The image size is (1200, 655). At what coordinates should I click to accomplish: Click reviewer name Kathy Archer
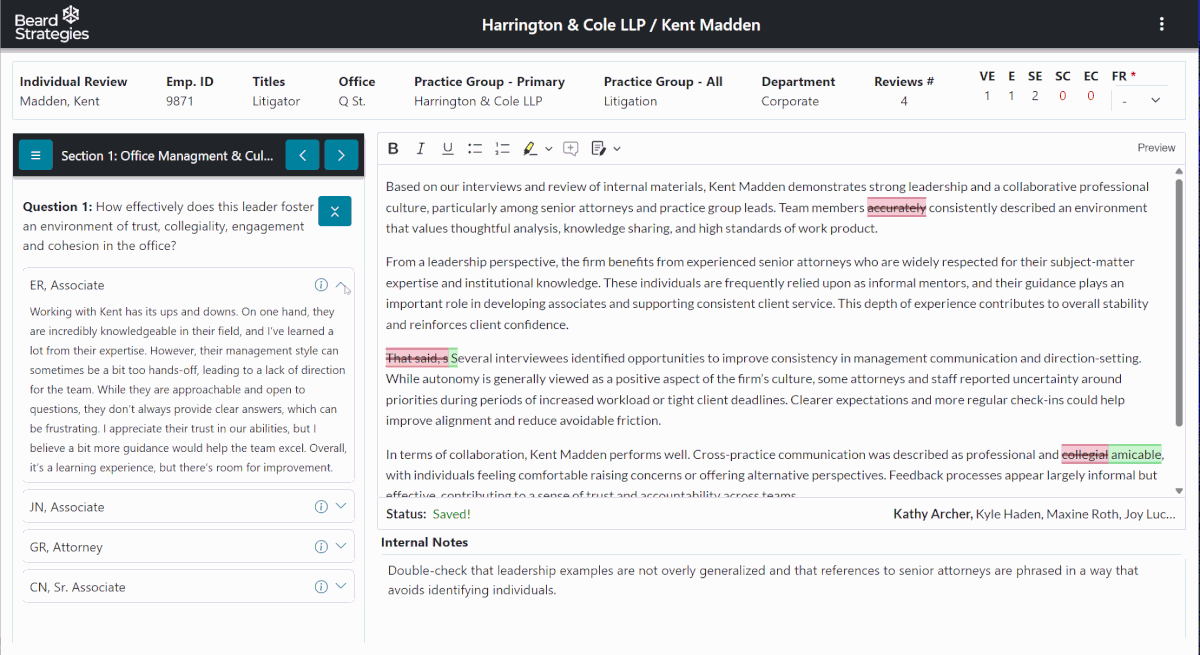click(932, 514)
